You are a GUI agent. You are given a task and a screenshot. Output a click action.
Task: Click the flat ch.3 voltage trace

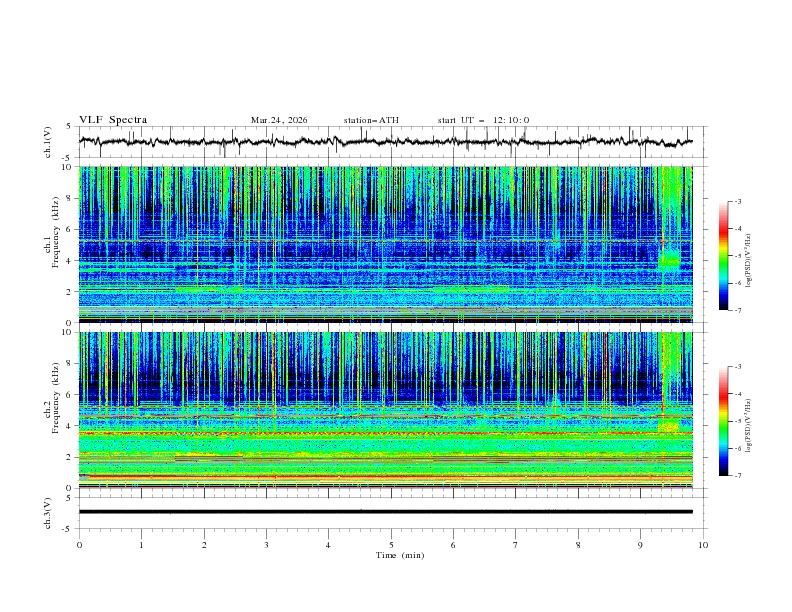[x=385, y=512]
